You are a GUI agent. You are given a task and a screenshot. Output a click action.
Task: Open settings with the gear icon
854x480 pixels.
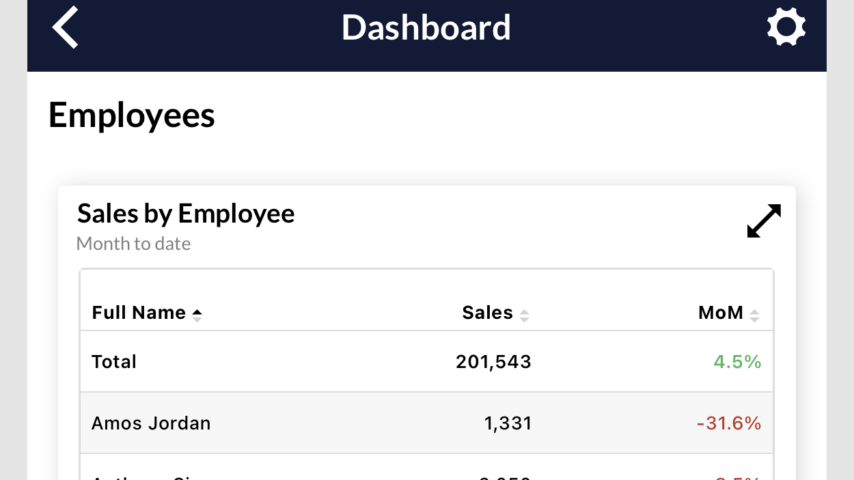point(786,27)
